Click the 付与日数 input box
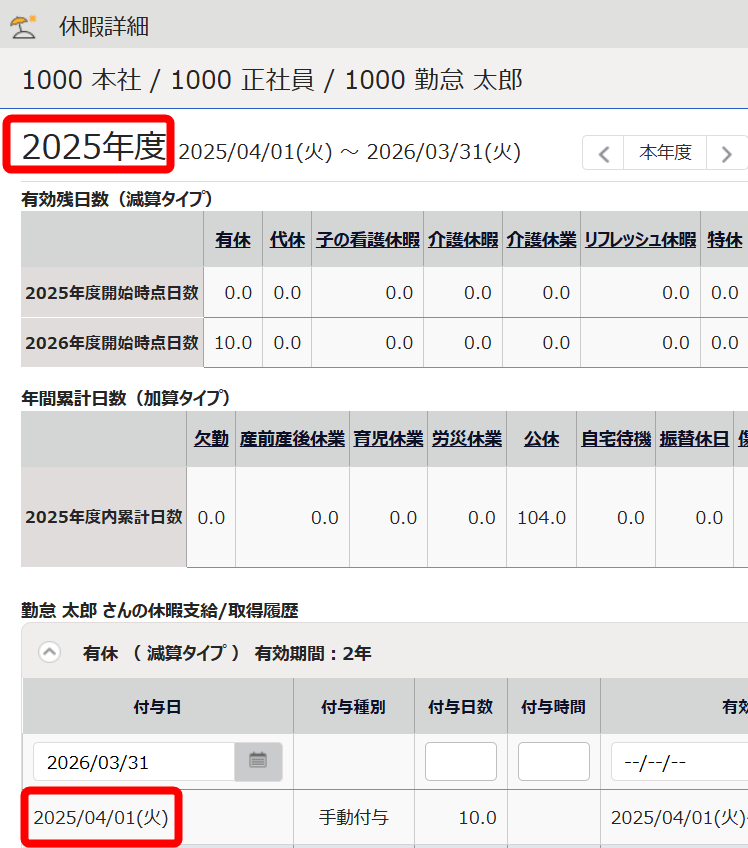748x848 pixels. pyautogui.click(x=461, y=761)
